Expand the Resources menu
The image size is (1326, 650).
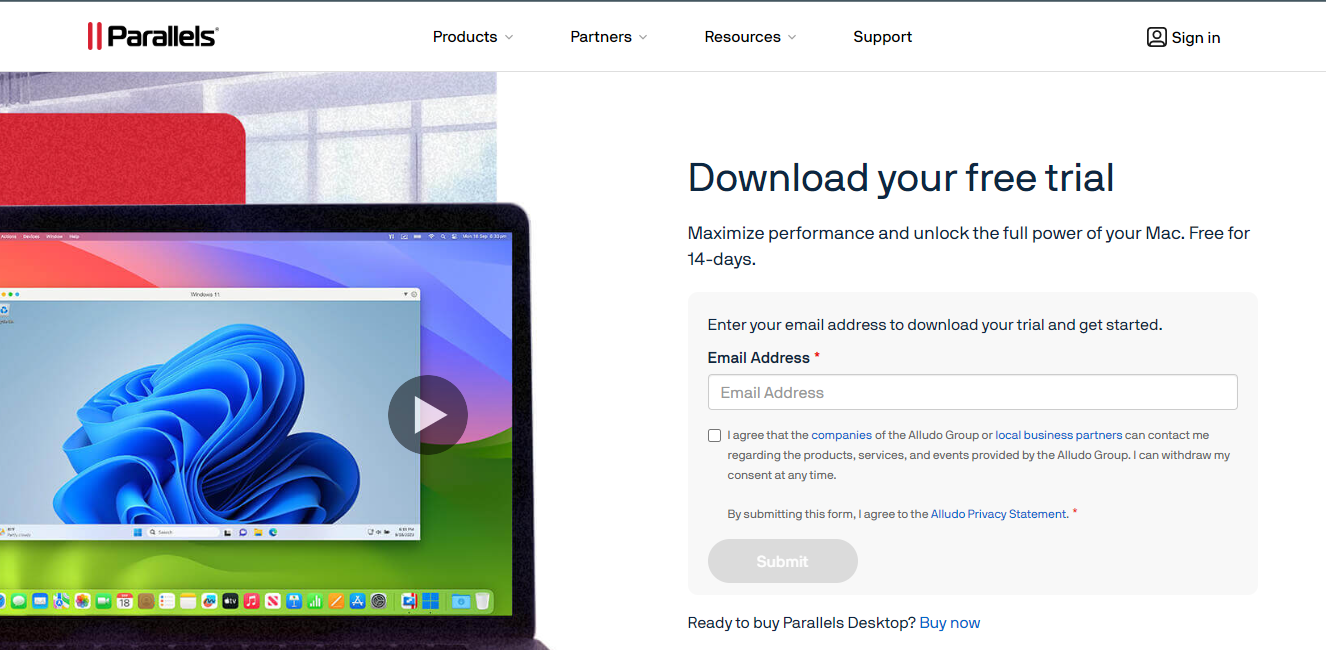(750, 37)
